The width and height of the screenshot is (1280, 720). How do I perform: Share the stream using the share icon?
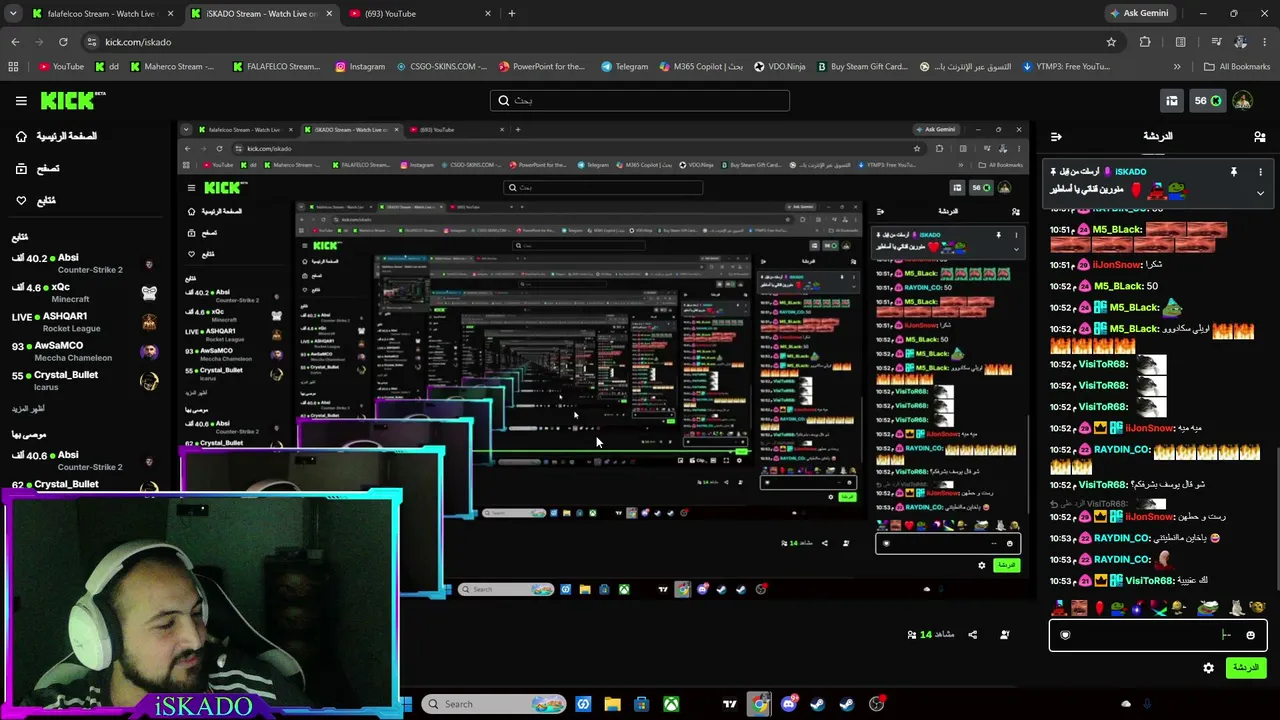972,635
